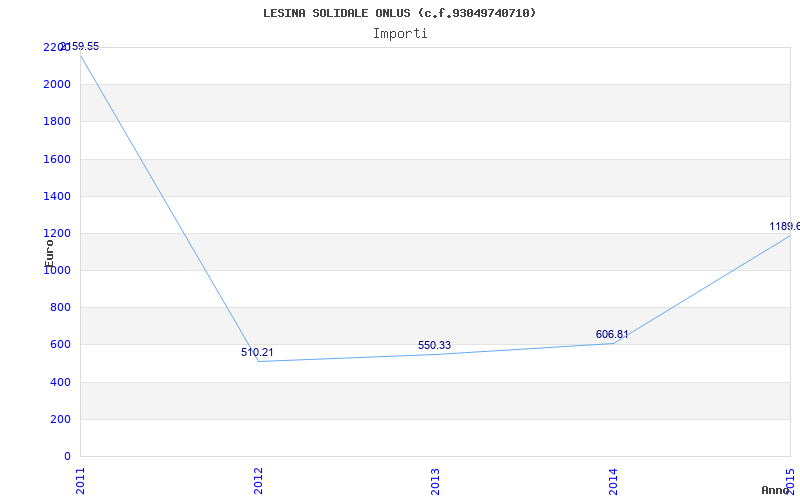Click the 800 y-axis tick label
This screenshot has width=800, height=500.
[60, 308]
